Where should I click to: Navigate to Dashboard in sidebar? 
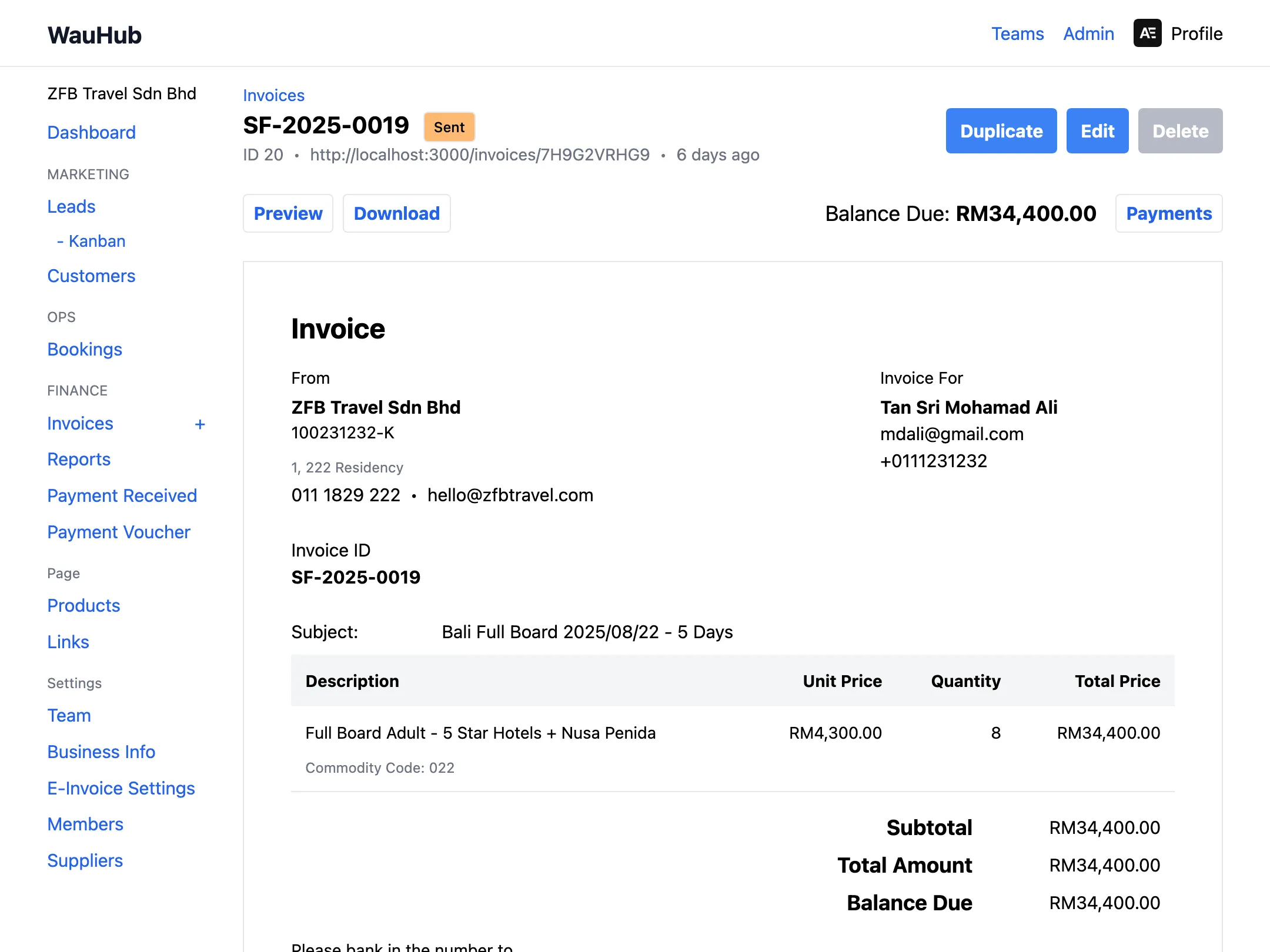[x=92, y=132]
